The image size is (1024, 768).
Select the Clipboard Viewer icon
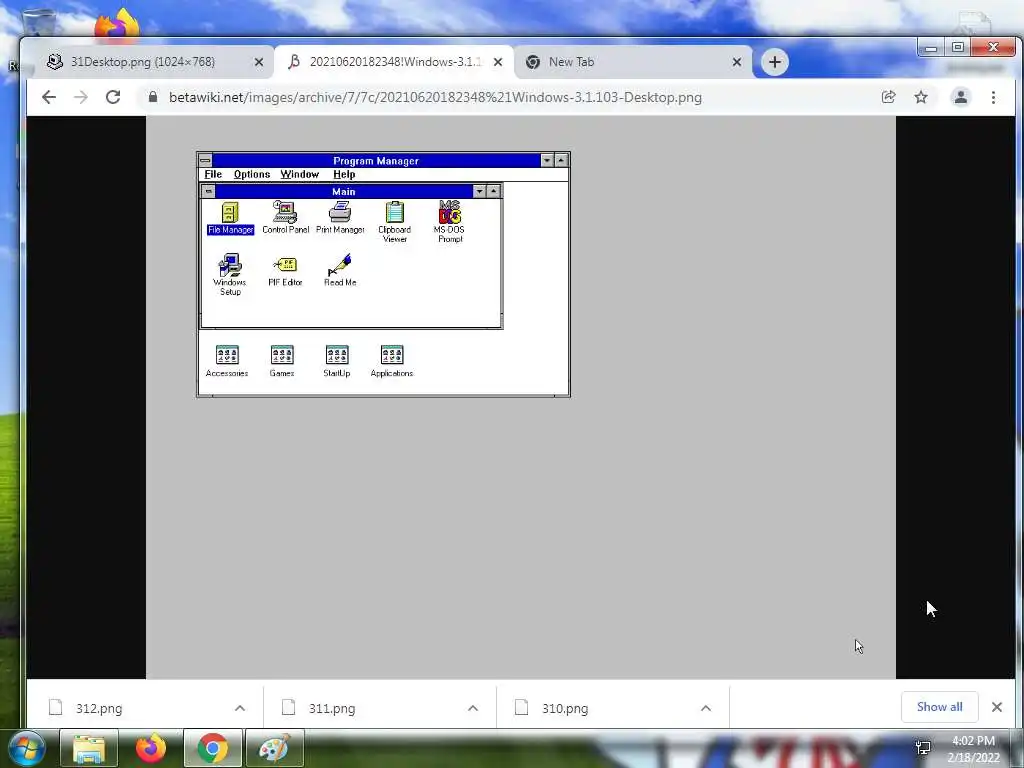pos(394,222)
